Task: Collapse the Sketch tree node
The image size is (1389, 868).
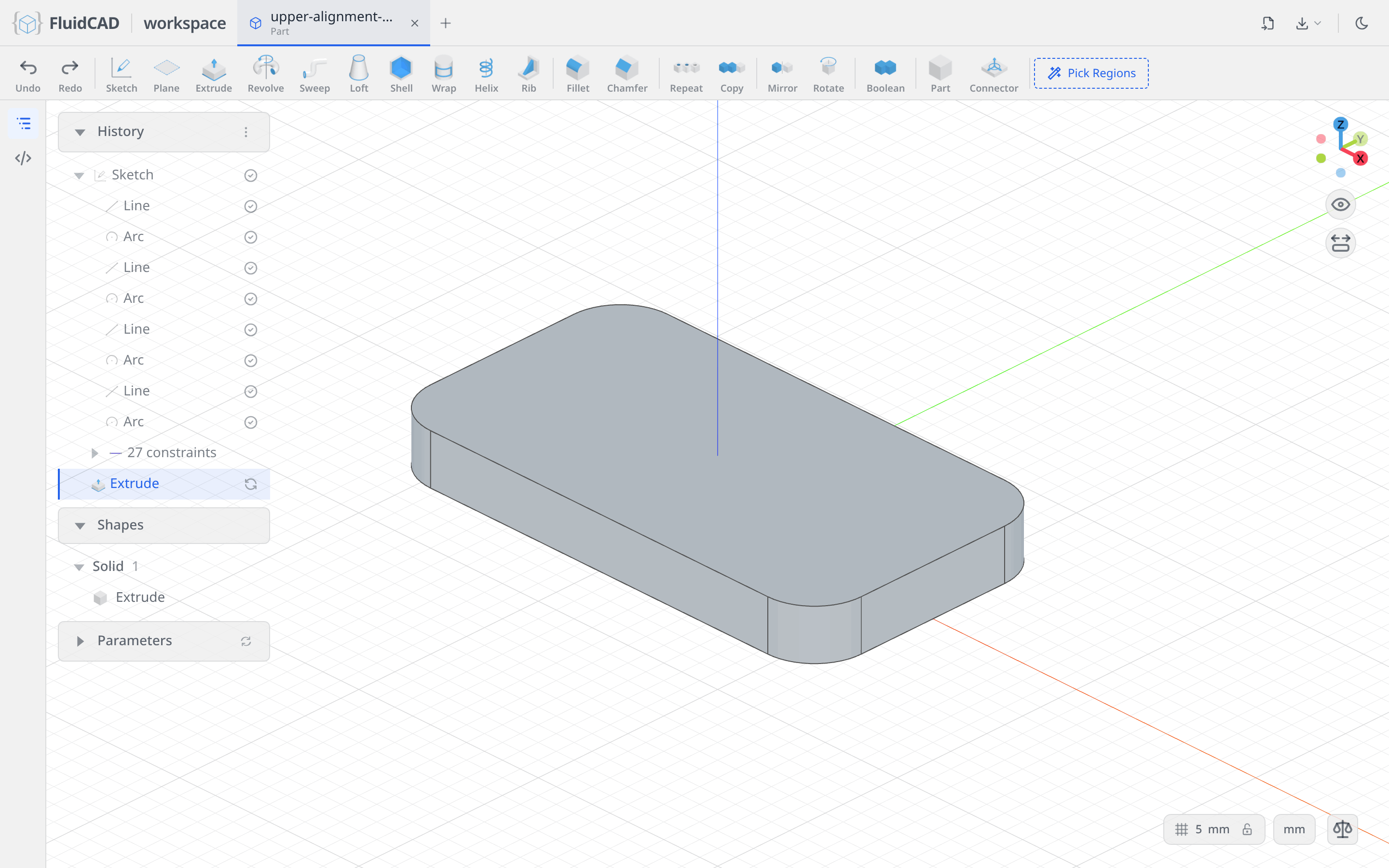Action: (79, 176)
